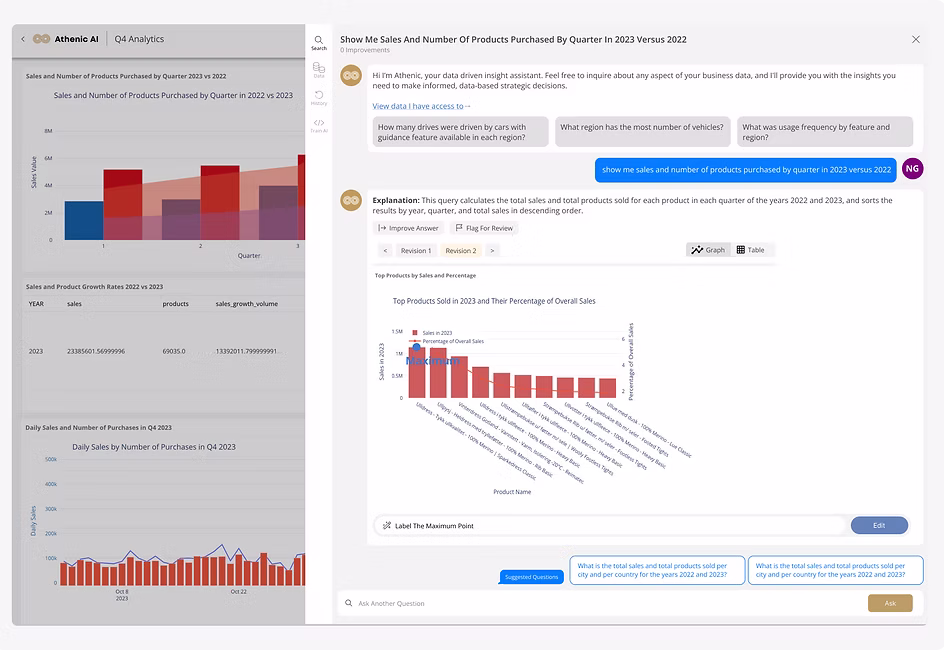Open View data I have access to link
This screenshot has height=650, width=944.
coord(421,106)
